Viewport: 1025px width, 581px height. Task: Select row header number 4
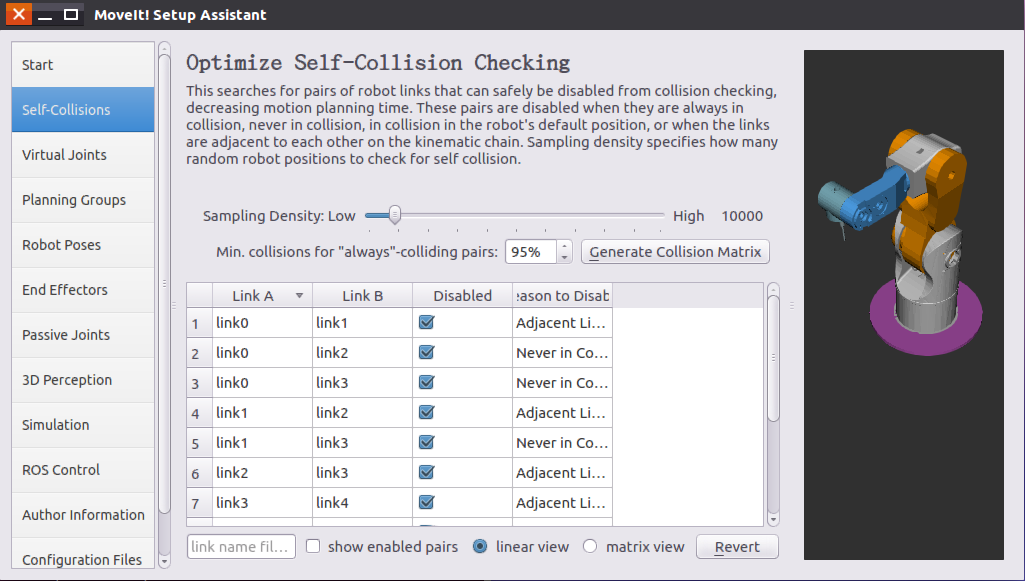coord(199,413)
